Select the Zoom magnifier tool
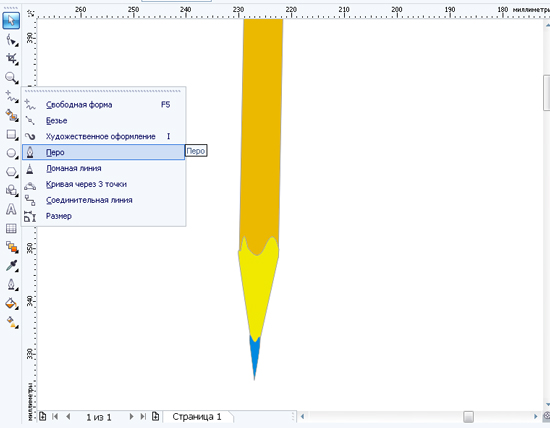 [11, 78]
